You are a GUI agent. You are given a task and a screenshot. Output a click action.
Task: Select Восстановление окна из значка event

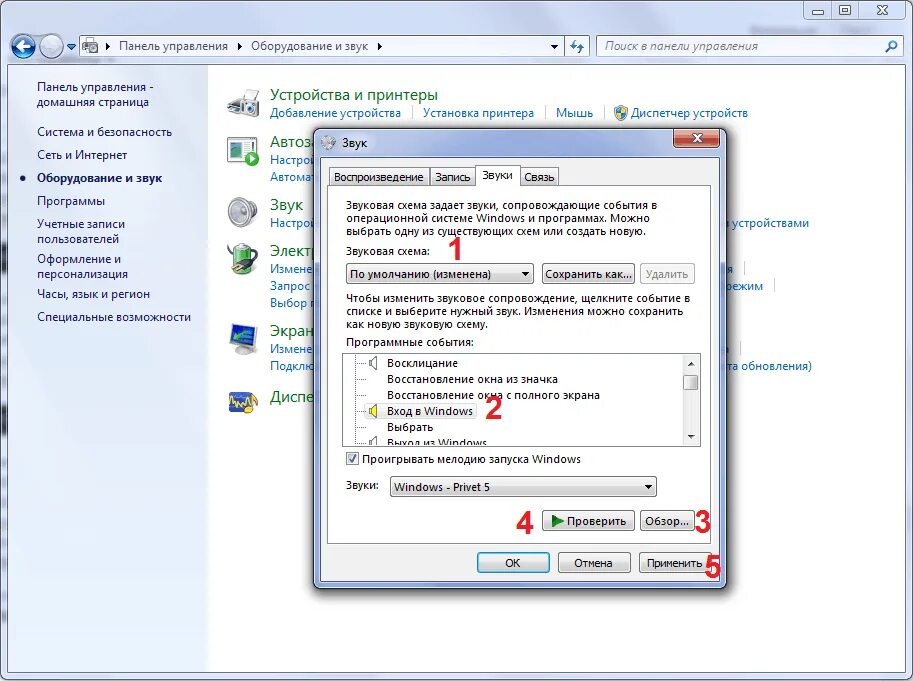coord(472,379)
